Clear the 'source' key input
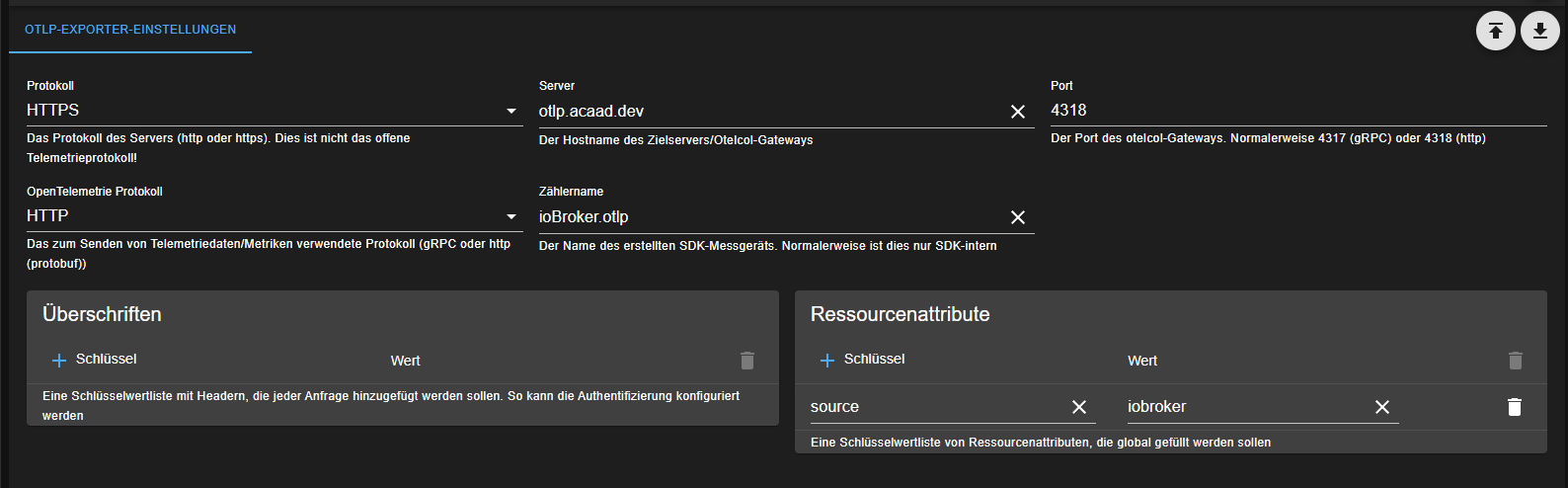Viewport: 1568px width, 488px height. (x=1078, y=407)
